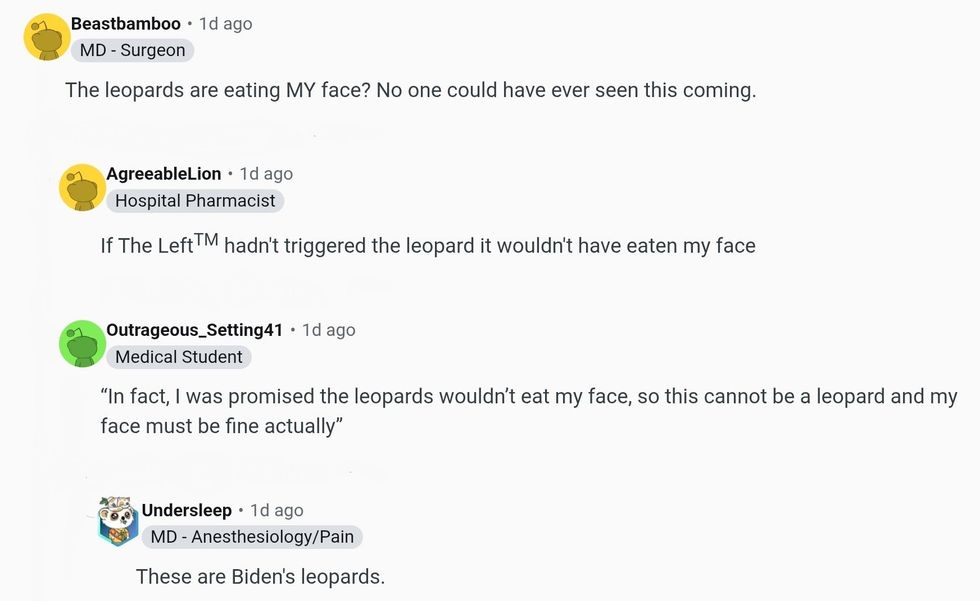Image resolution: width=980 pixels, height=601 pixels.
Task: Click Undersleep's '1d ago' timestamp
Action: 277,510
